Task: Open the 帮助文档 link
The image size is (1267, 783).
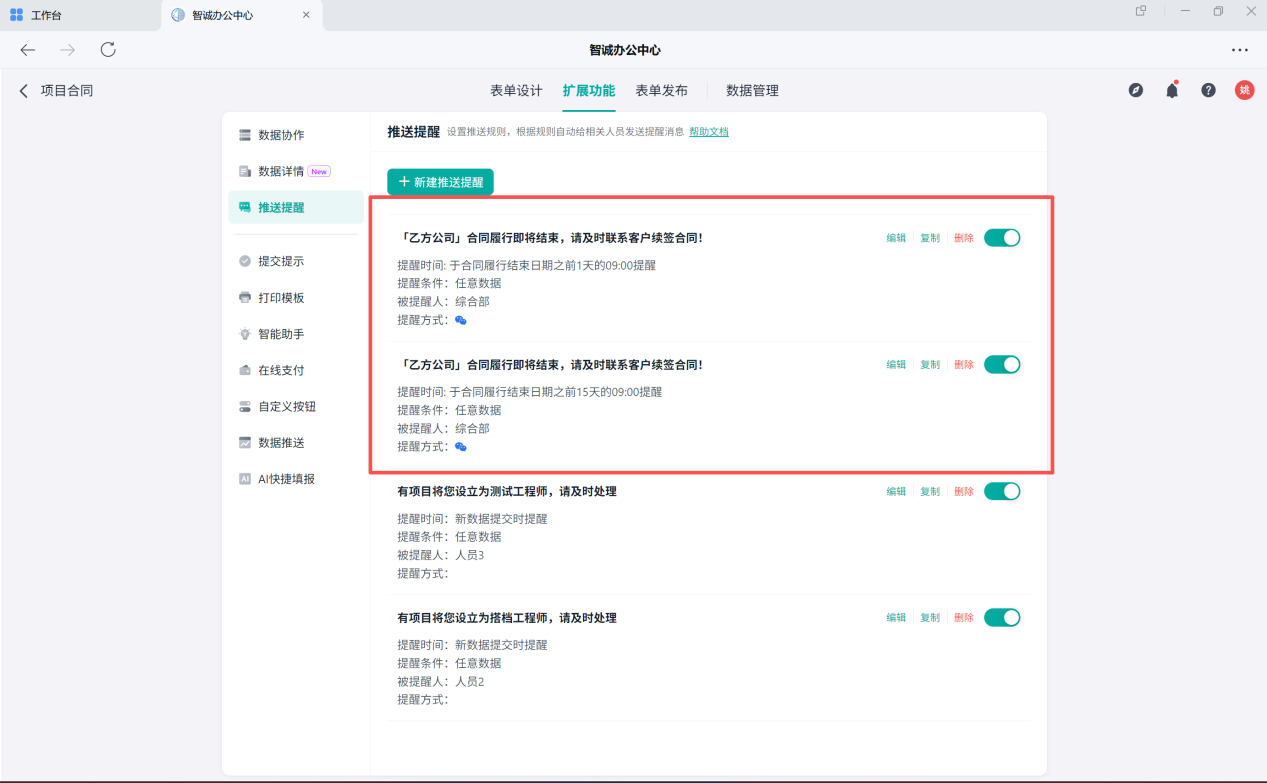Action: coord(709,132)
